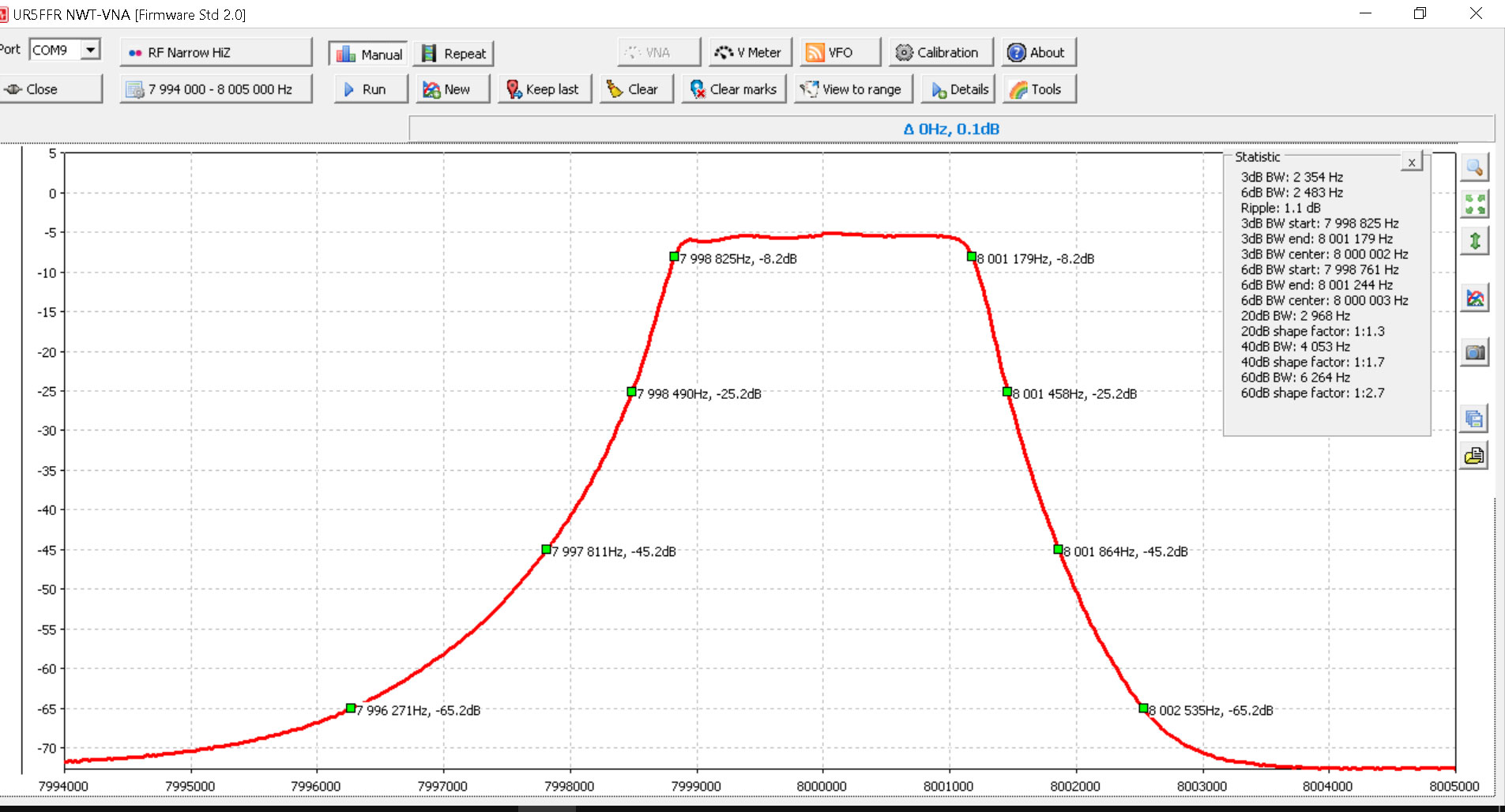1505x812 pixels.
Task: Toggle Keep last trace option
Action: click(x=544, y=89)
